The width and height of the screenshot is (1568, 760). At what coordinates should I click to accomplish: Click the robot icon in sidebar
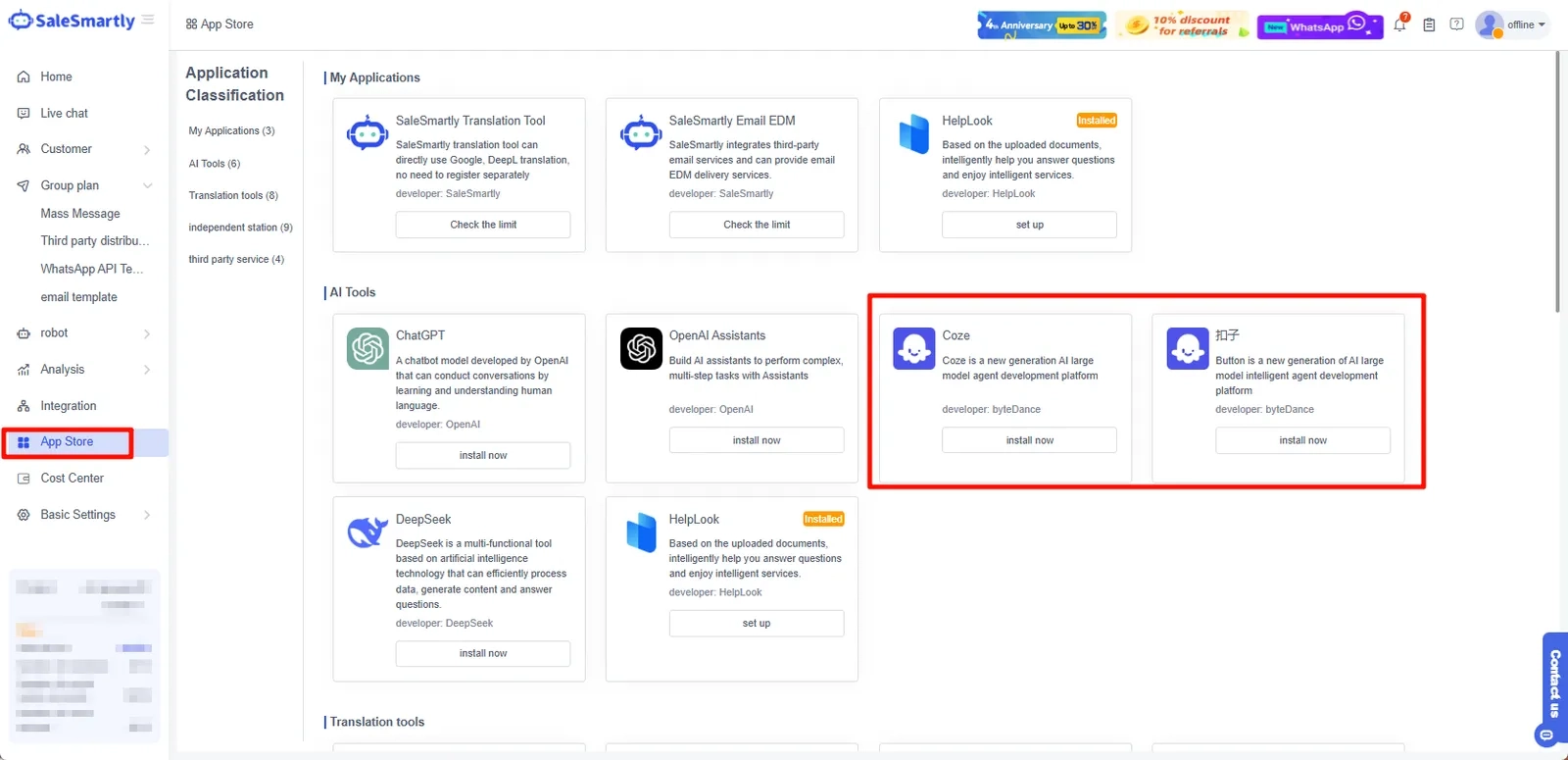[24, 333]
